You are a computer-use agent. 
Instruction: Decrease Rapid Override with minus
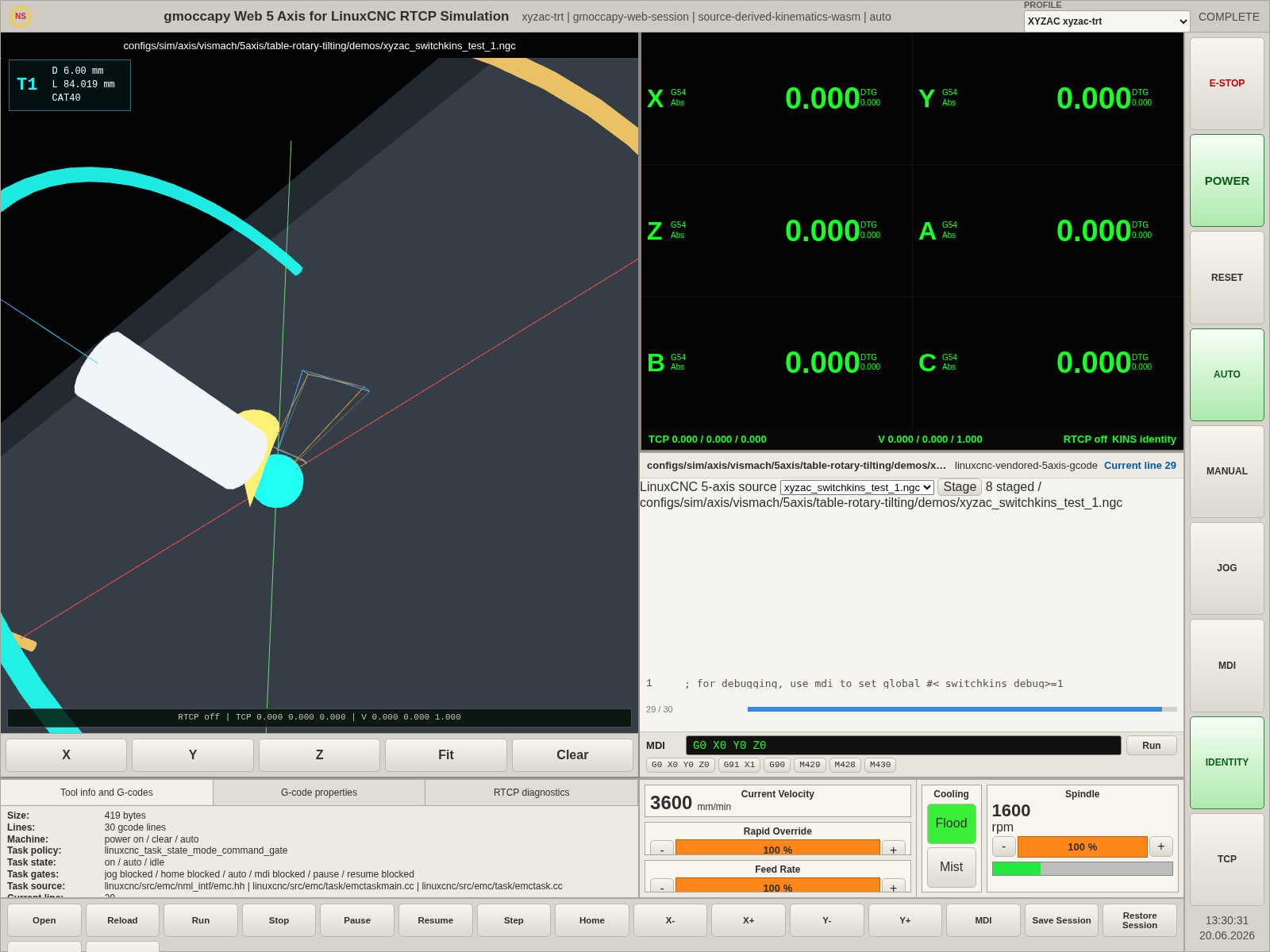[x=661, y=848]
